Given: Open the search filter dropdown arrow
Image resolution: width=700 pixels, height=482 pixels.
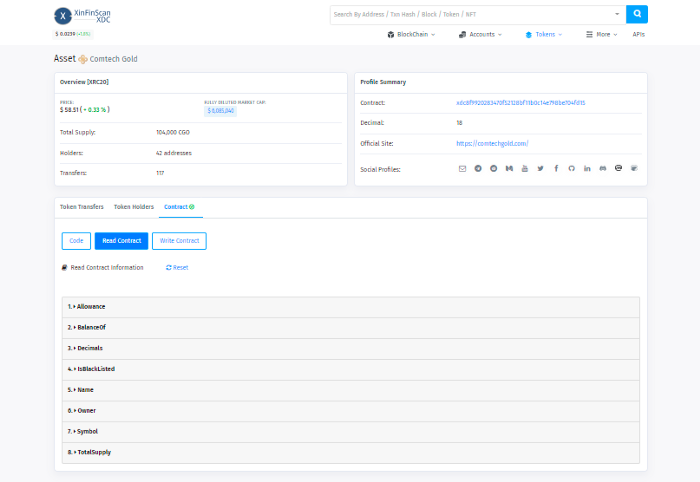Looking at the screenshot, I should click(617, 14).
